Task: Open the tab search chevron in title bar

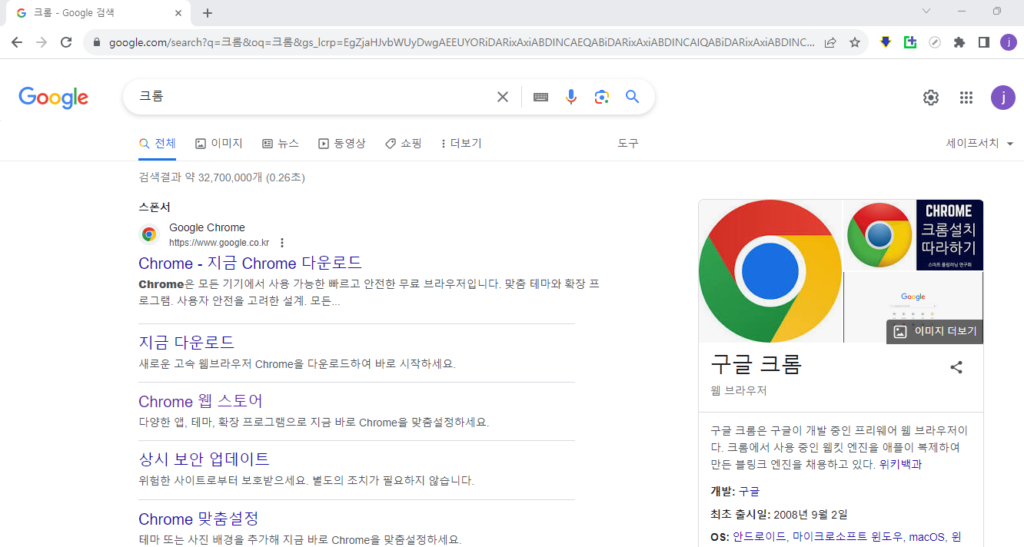Action: coord(926,11)
